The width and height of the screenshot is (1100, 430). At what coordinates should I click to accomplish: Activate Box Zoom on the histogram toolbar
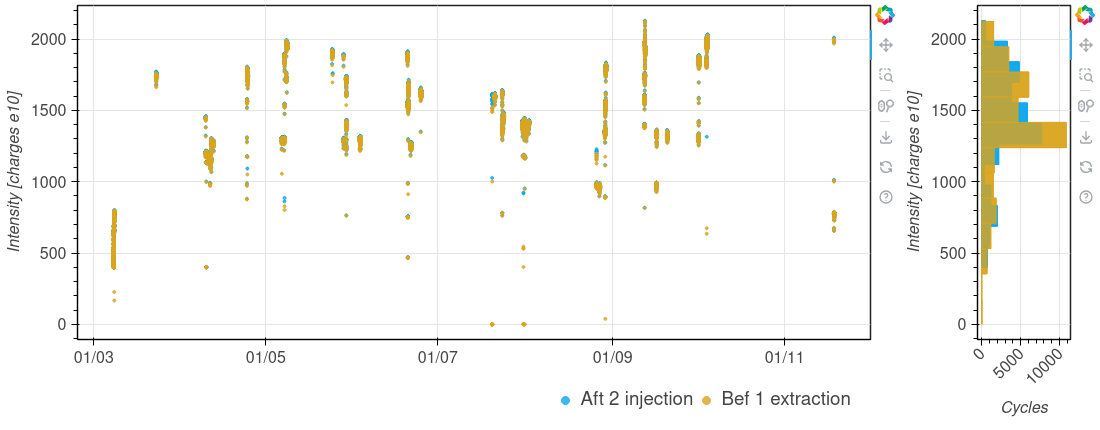[1085, 75]
